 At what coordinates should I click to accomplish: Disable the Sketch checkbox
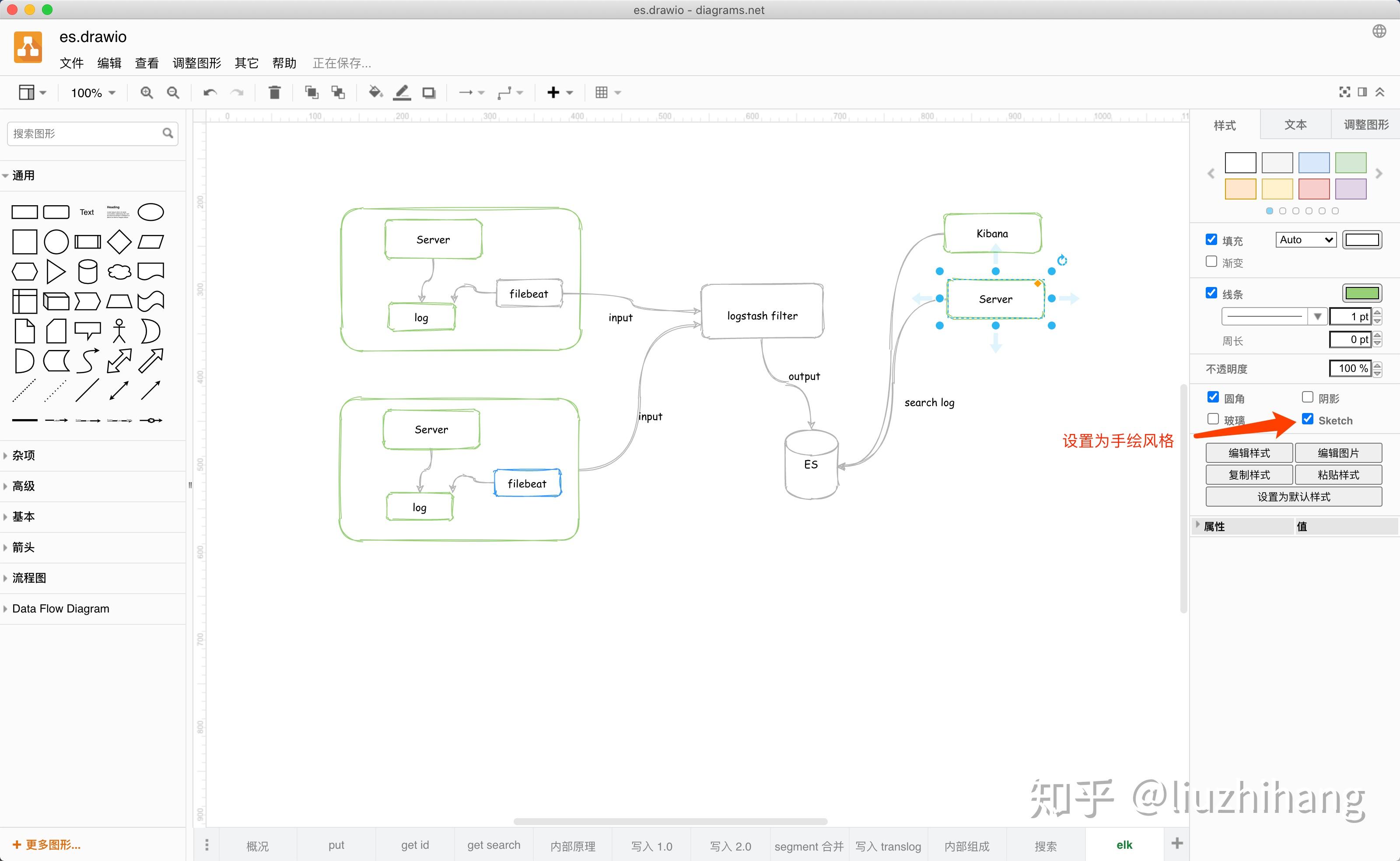[x=1308, y=420]
